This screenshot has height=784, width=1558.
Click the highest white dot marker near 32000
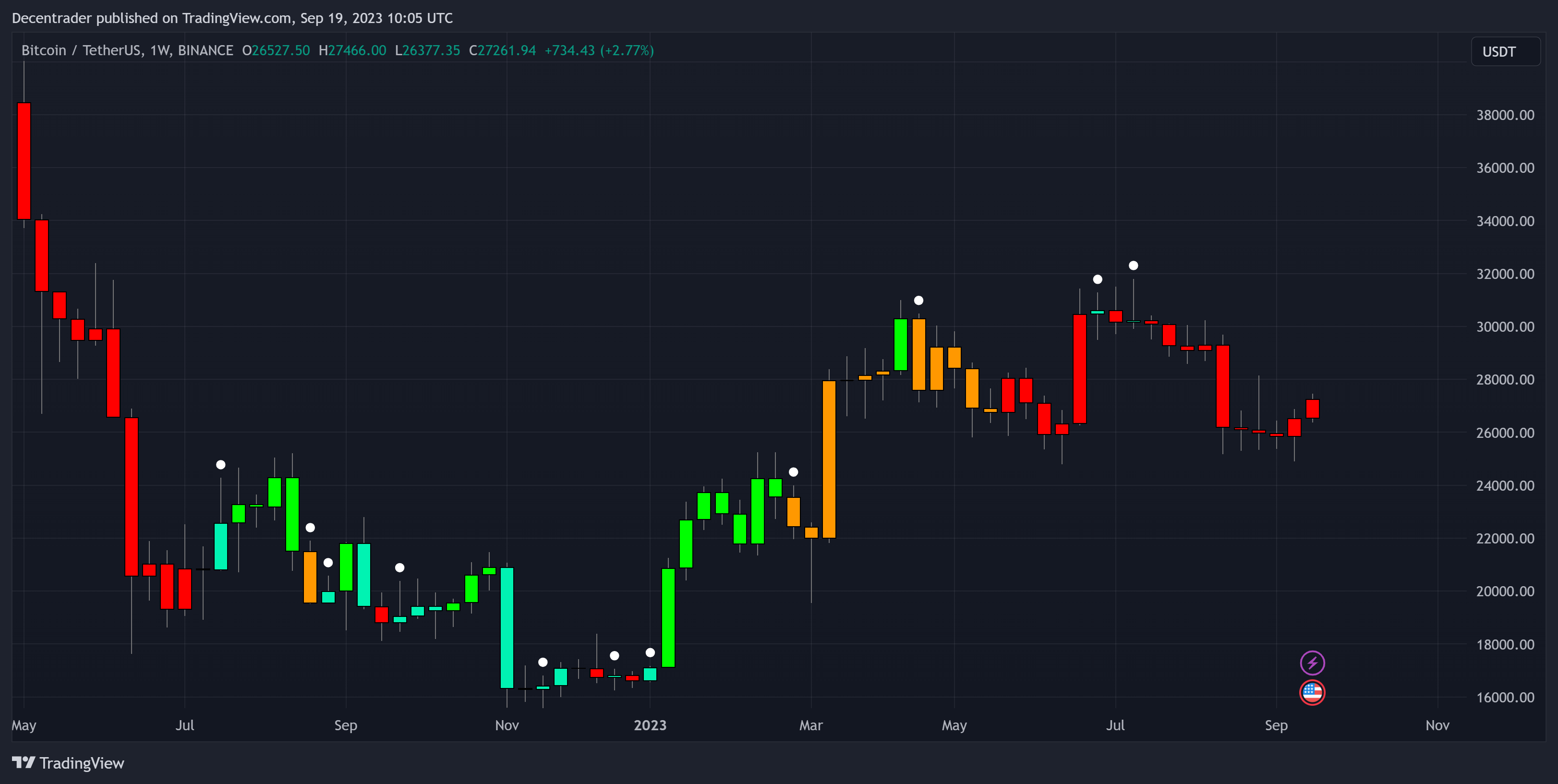click(1133, 265)
